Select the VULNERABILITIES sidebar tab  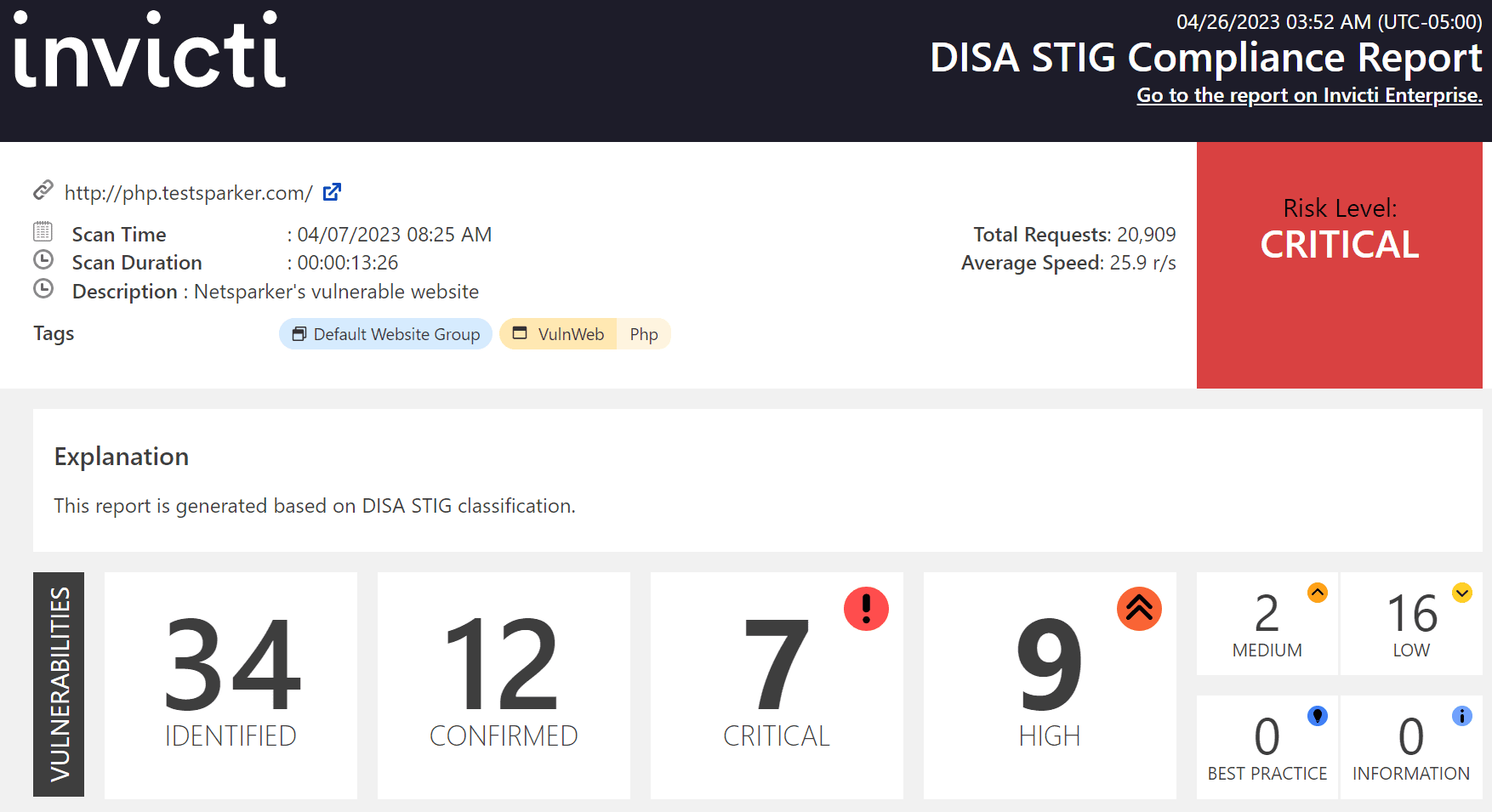pyautogui.click(x=58, y=684)
